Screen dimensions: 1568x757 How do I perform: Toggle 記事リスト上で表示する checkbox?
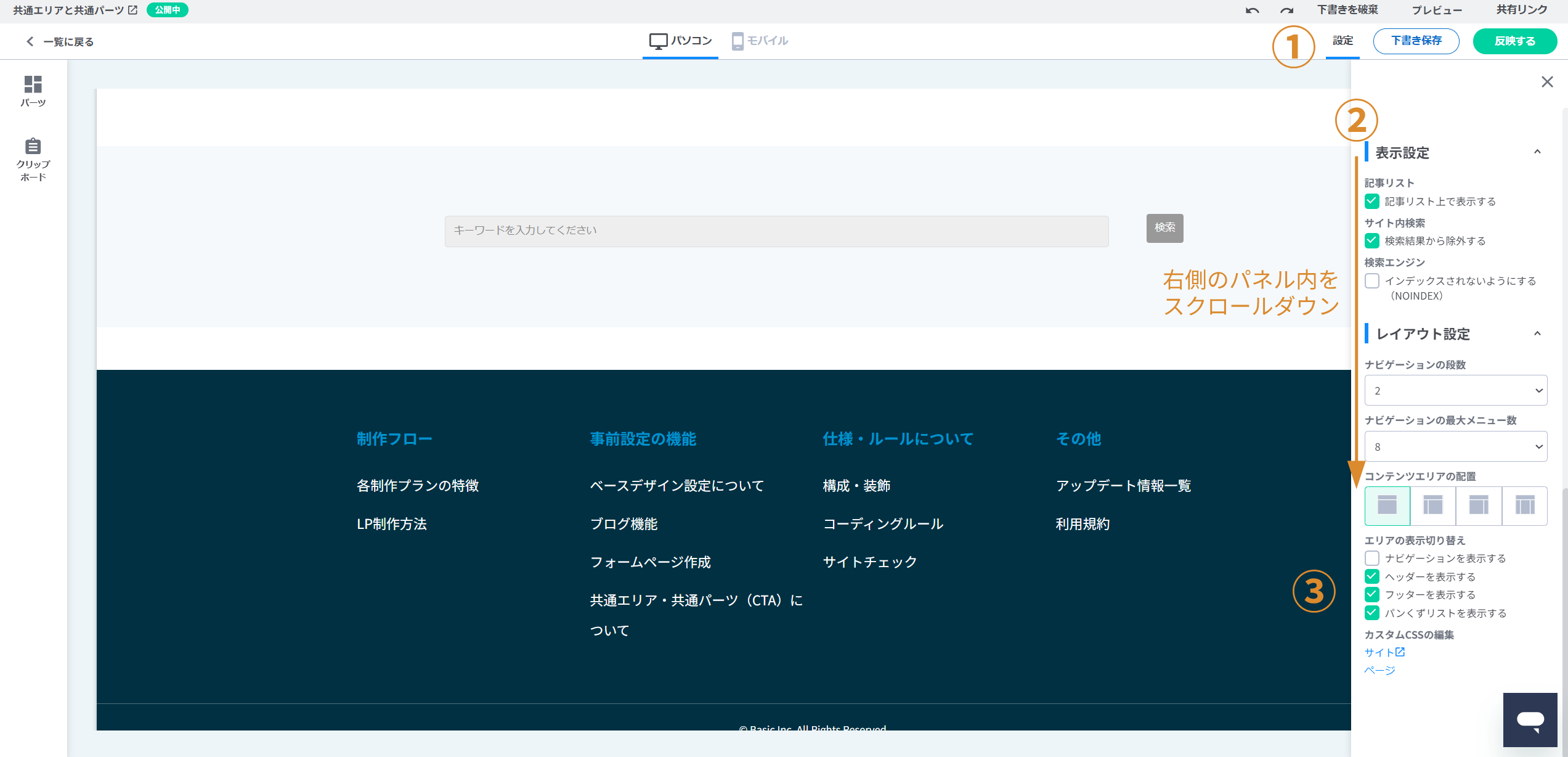coord(1372,201)
